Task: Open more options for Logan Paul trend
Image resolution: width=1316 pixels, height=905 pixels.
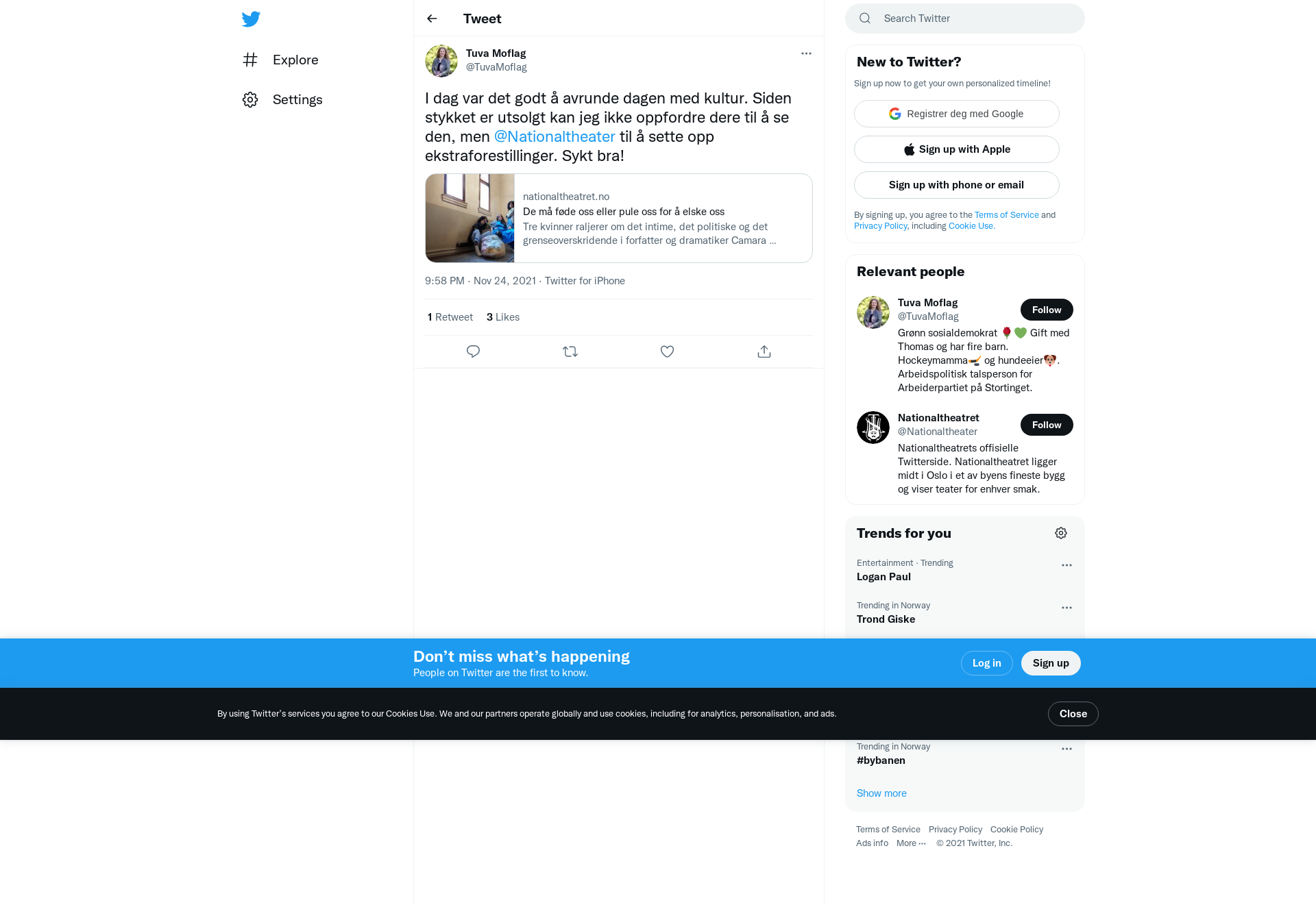Action: (1067, 565)
